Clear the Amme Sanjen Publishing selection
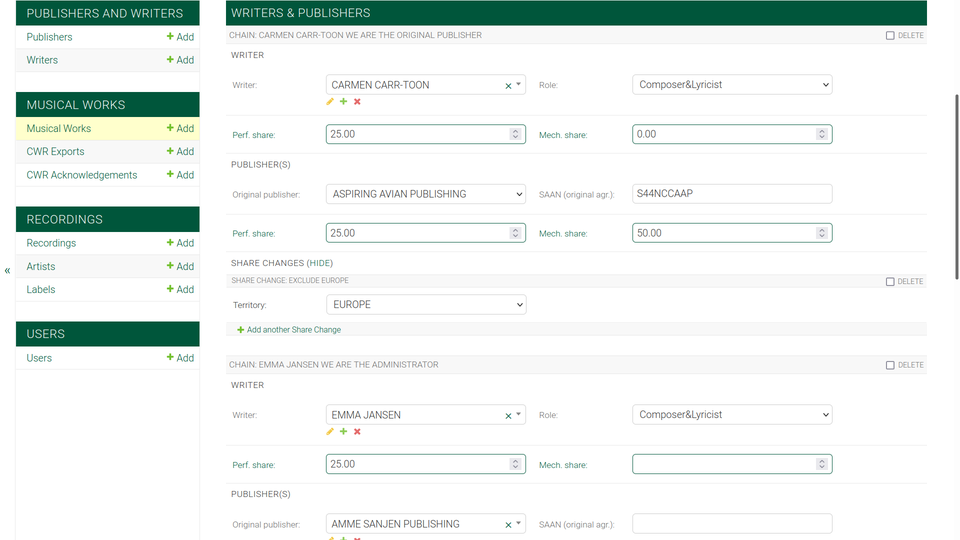The width and height of the screenshot is (960, 540). 508,525
